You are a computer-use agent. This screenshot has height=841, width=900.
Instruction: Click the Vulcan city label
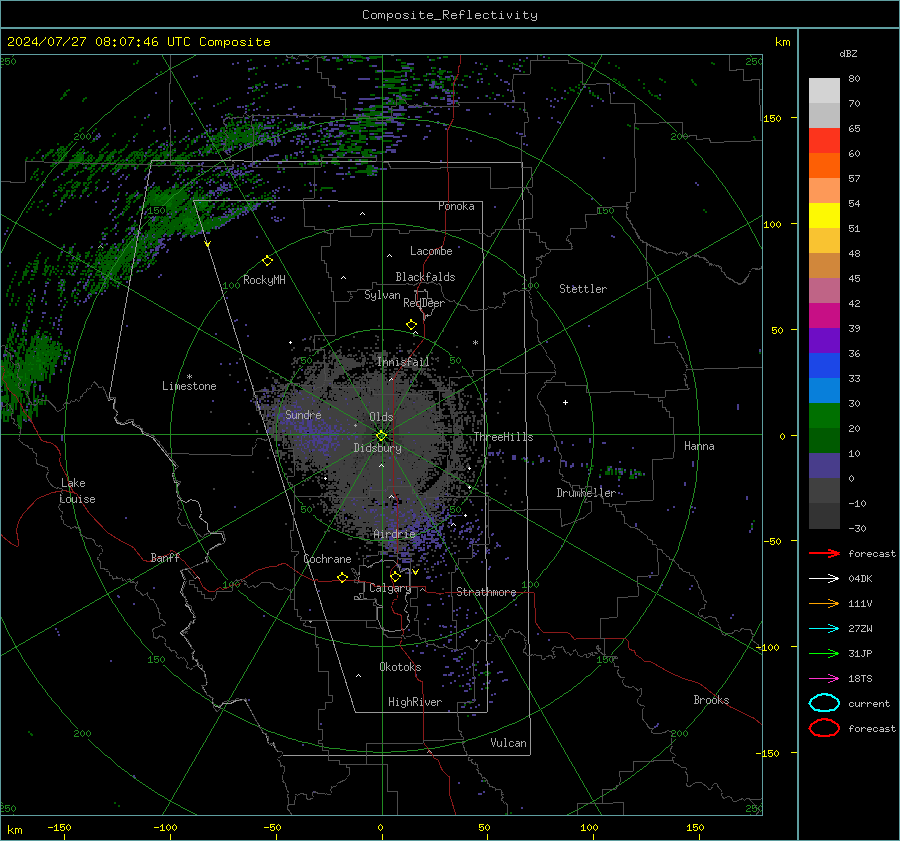(x=508, y=743)
